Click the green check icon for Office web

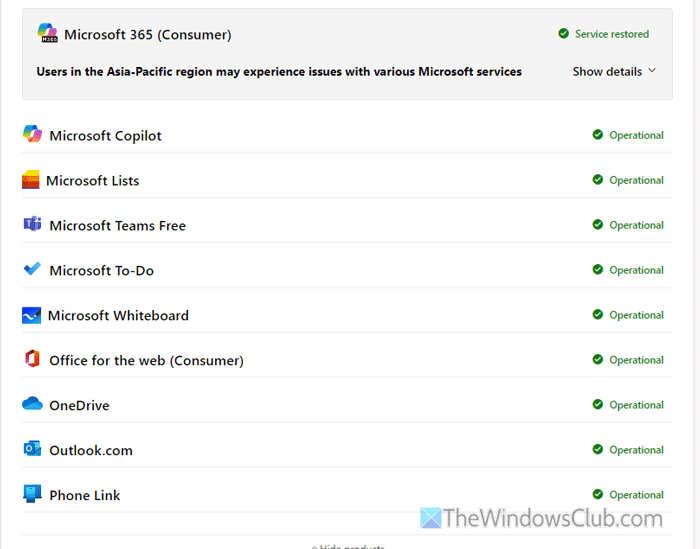point(598,360)
